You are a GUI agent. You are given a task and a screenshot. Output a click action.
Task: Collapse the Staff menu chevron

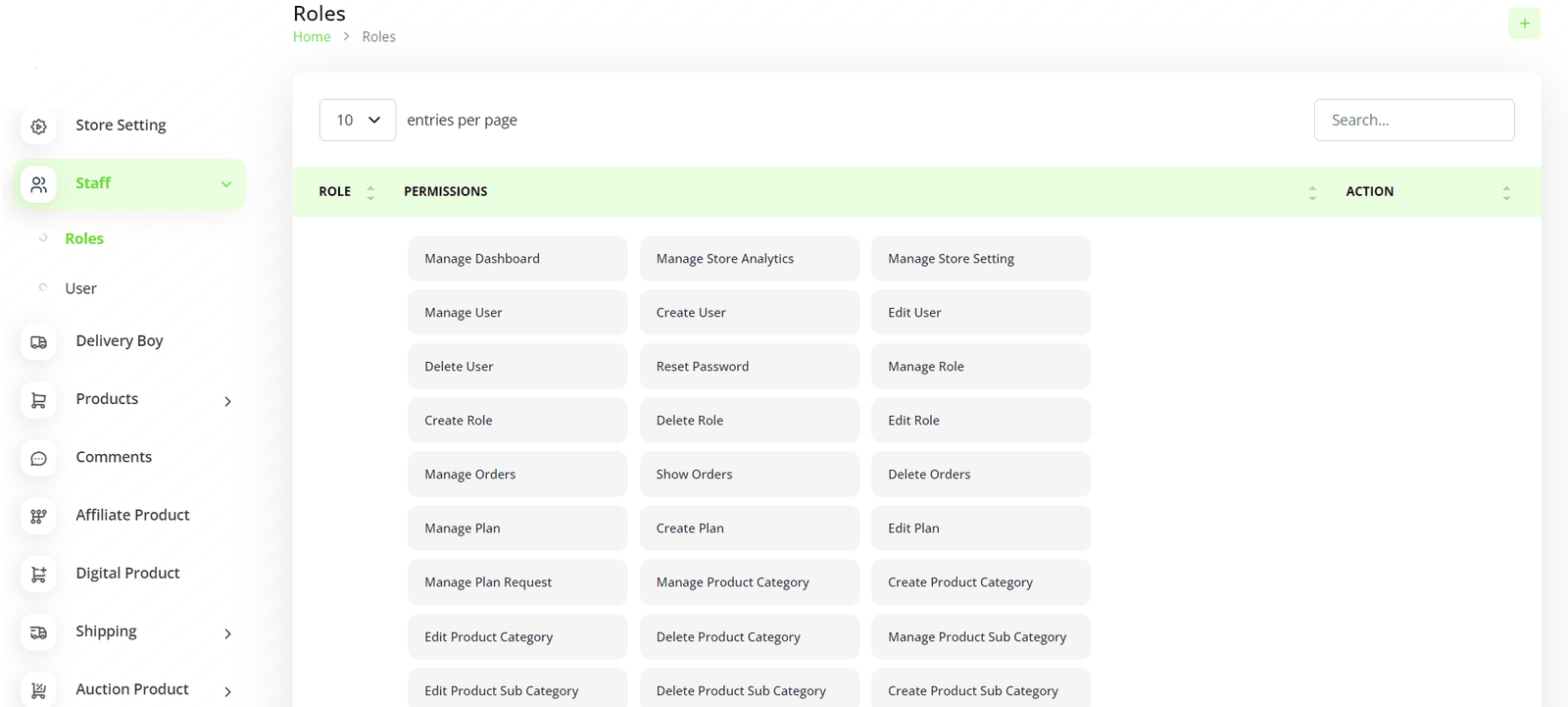pos(226,184)
